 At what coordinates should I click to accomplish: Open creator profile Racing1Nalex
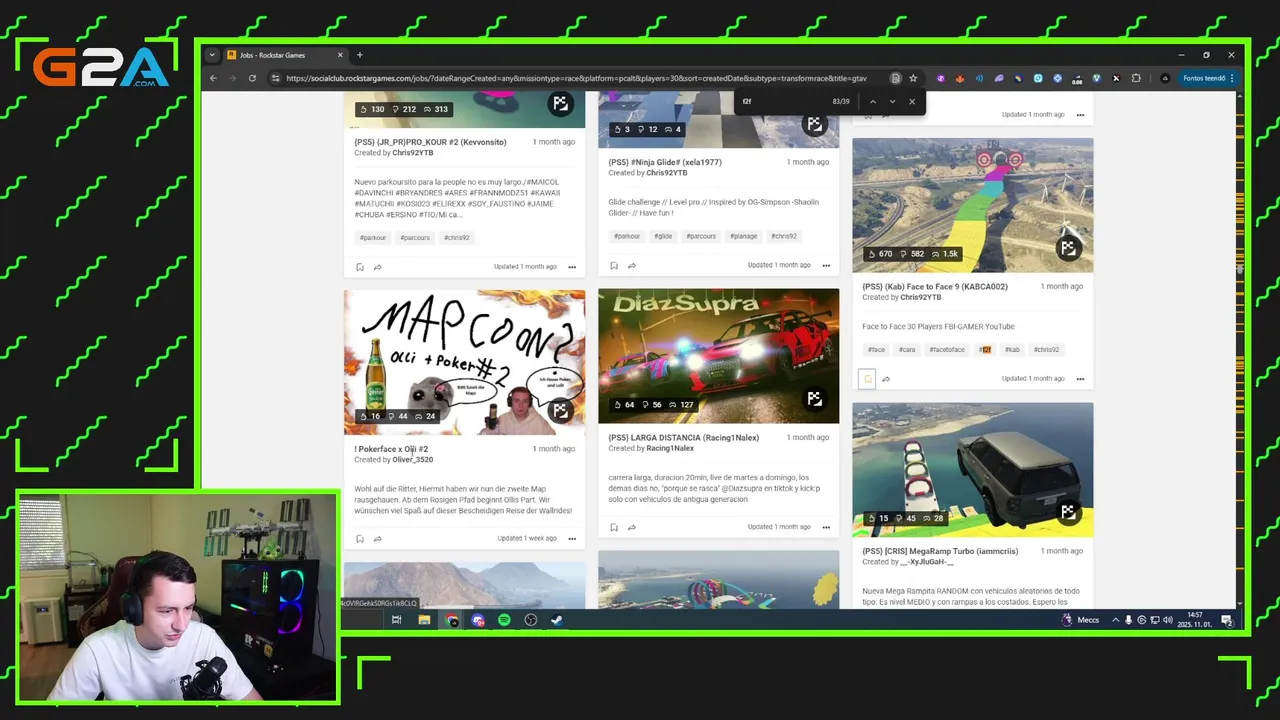669,448
